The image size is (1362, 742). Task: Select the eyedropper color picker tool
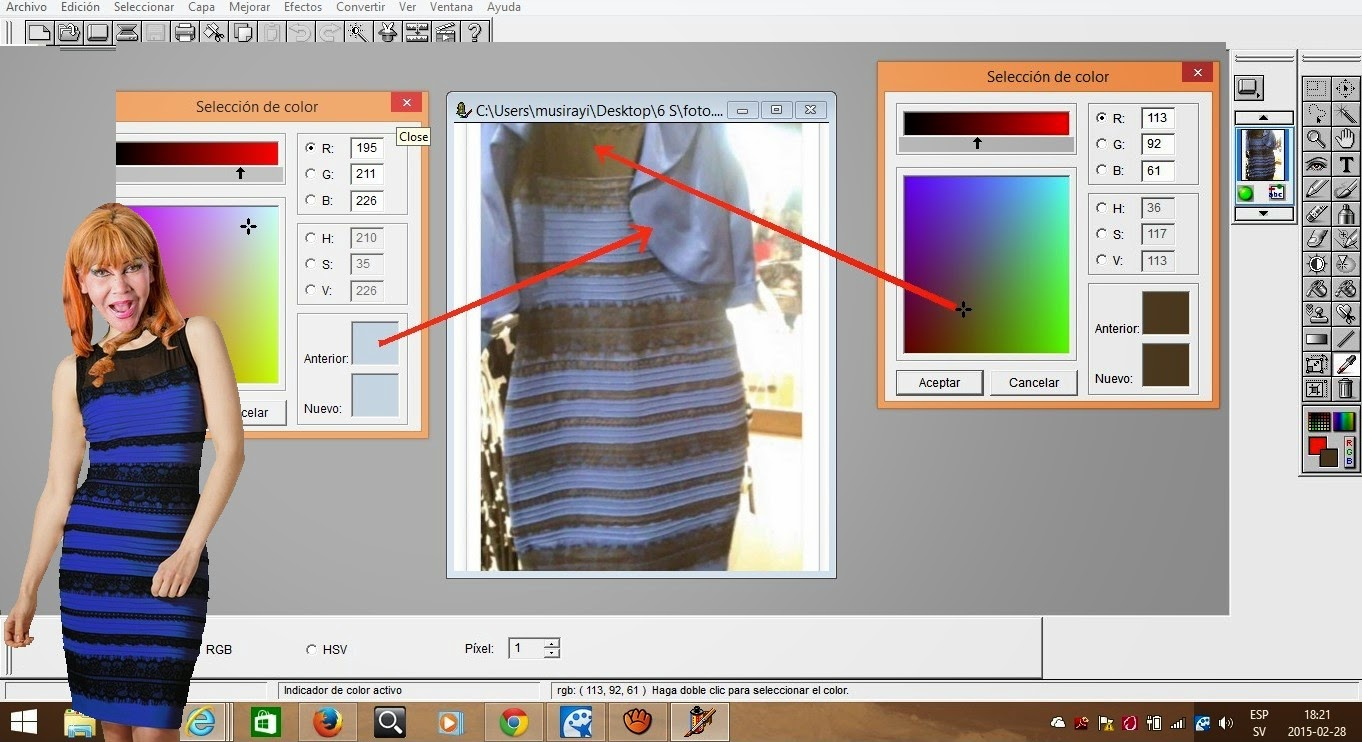point(1346,364)
